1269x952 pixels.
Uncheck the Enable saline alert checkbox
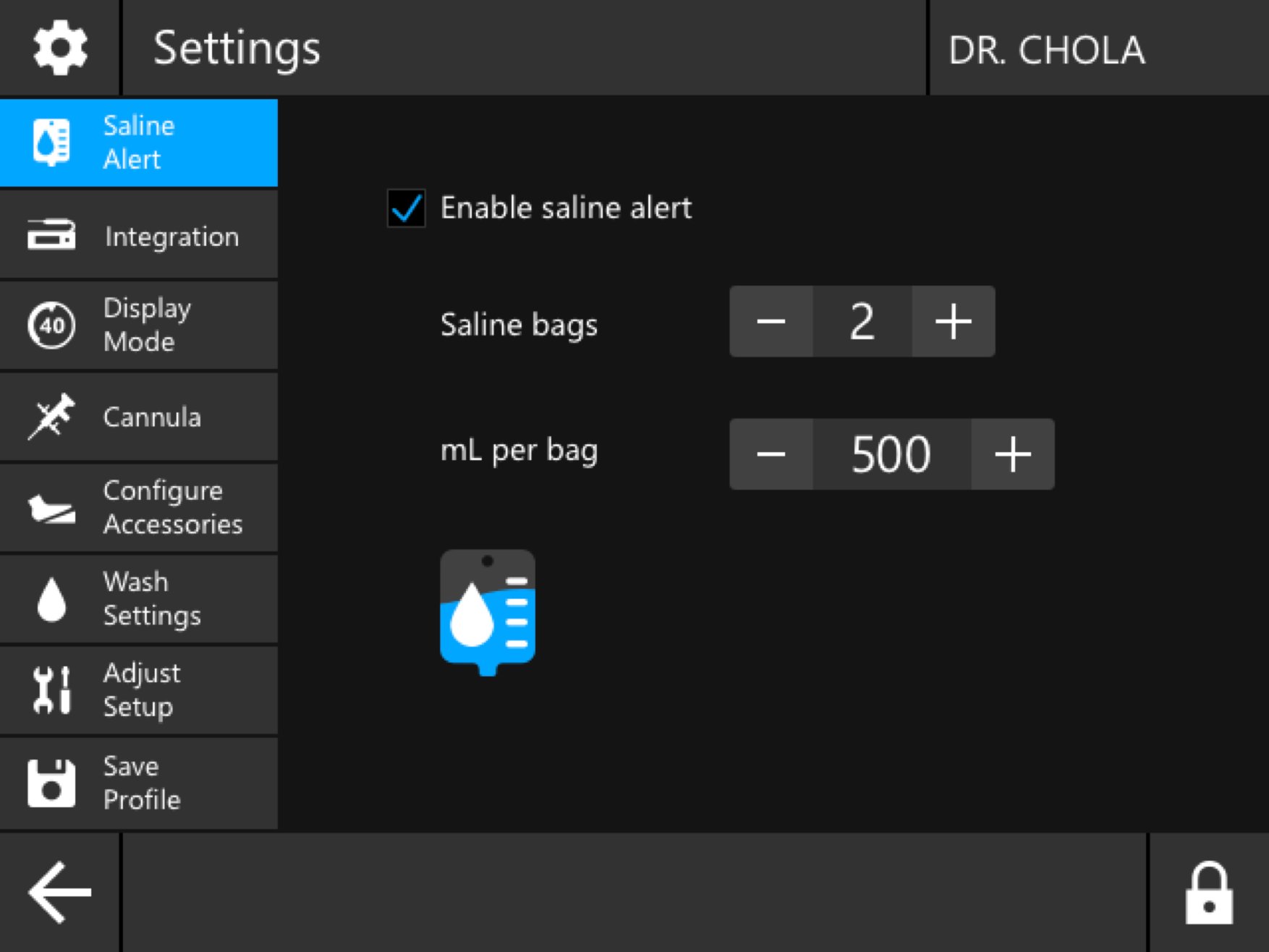407,208
